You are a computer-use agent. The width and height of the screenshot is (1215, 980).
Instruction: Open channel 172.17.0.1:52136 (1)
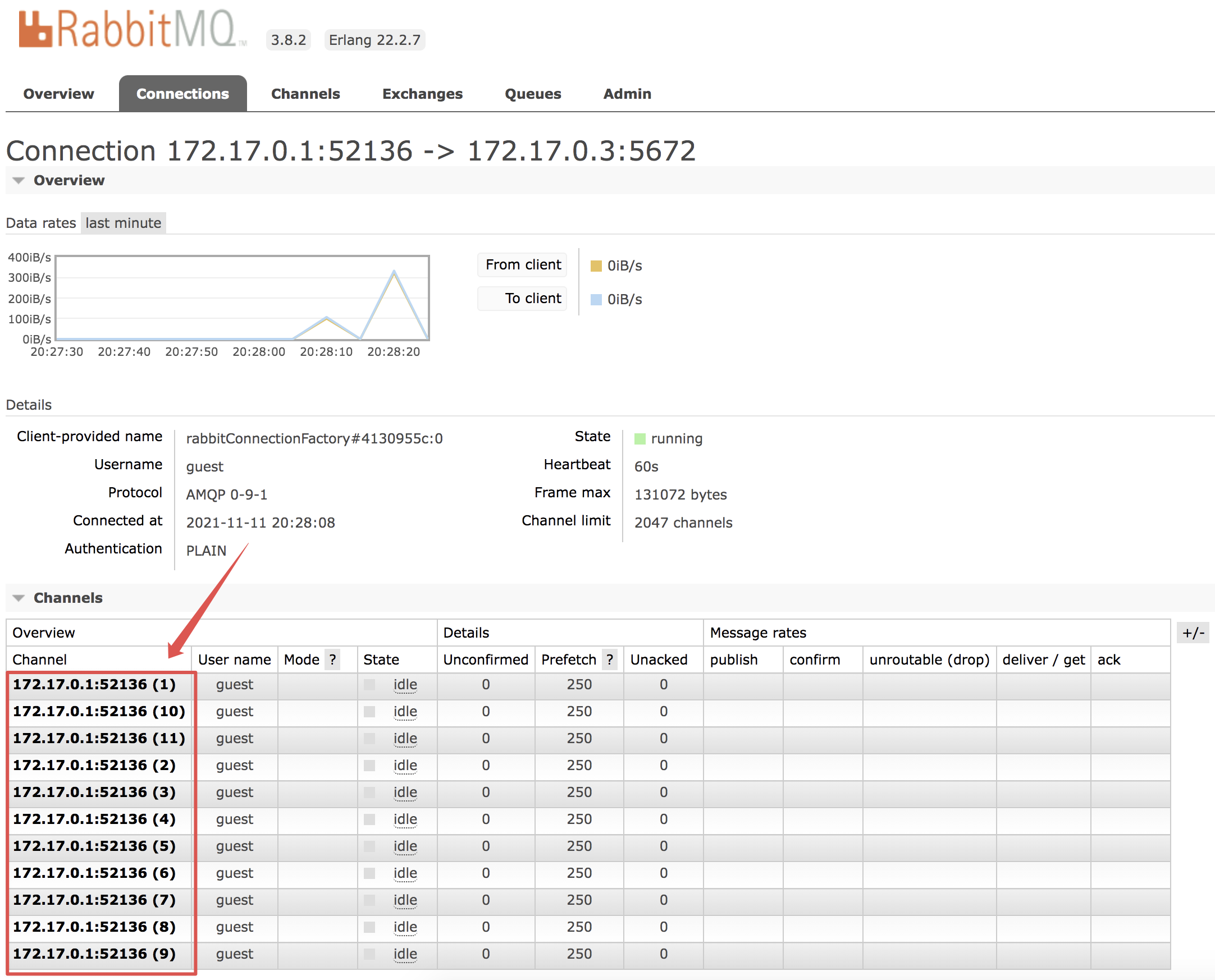pyautogui.click(x=94, y=684)
